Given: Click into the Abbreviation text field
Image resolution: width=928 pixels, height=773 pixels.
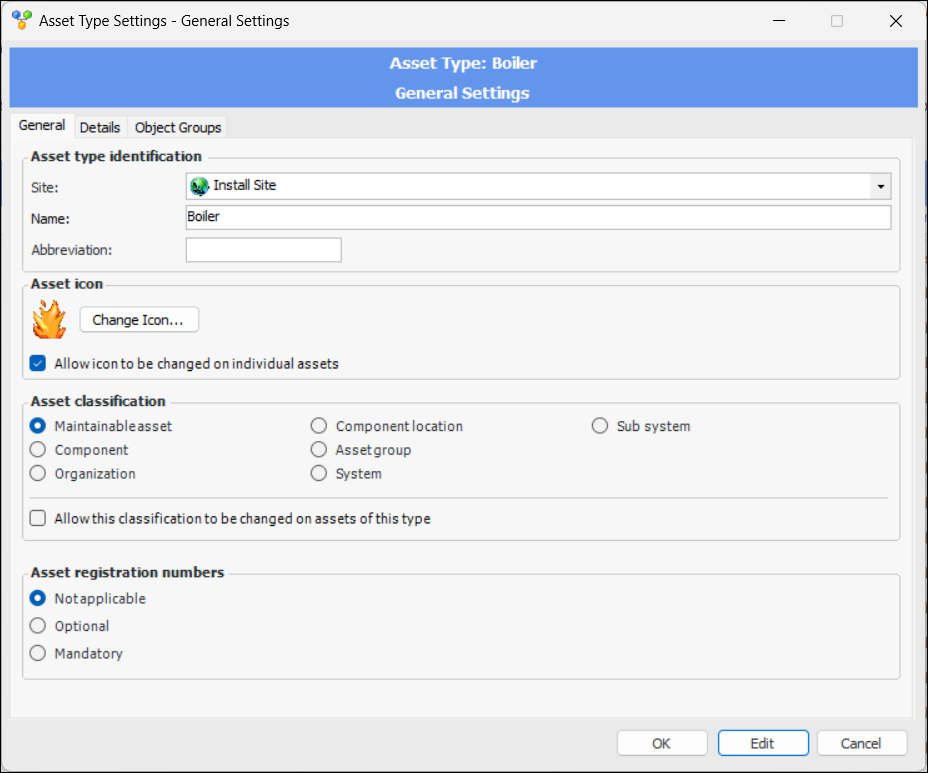Looking at the screenshot, I should pyautogui.click(x=263, y=250).
